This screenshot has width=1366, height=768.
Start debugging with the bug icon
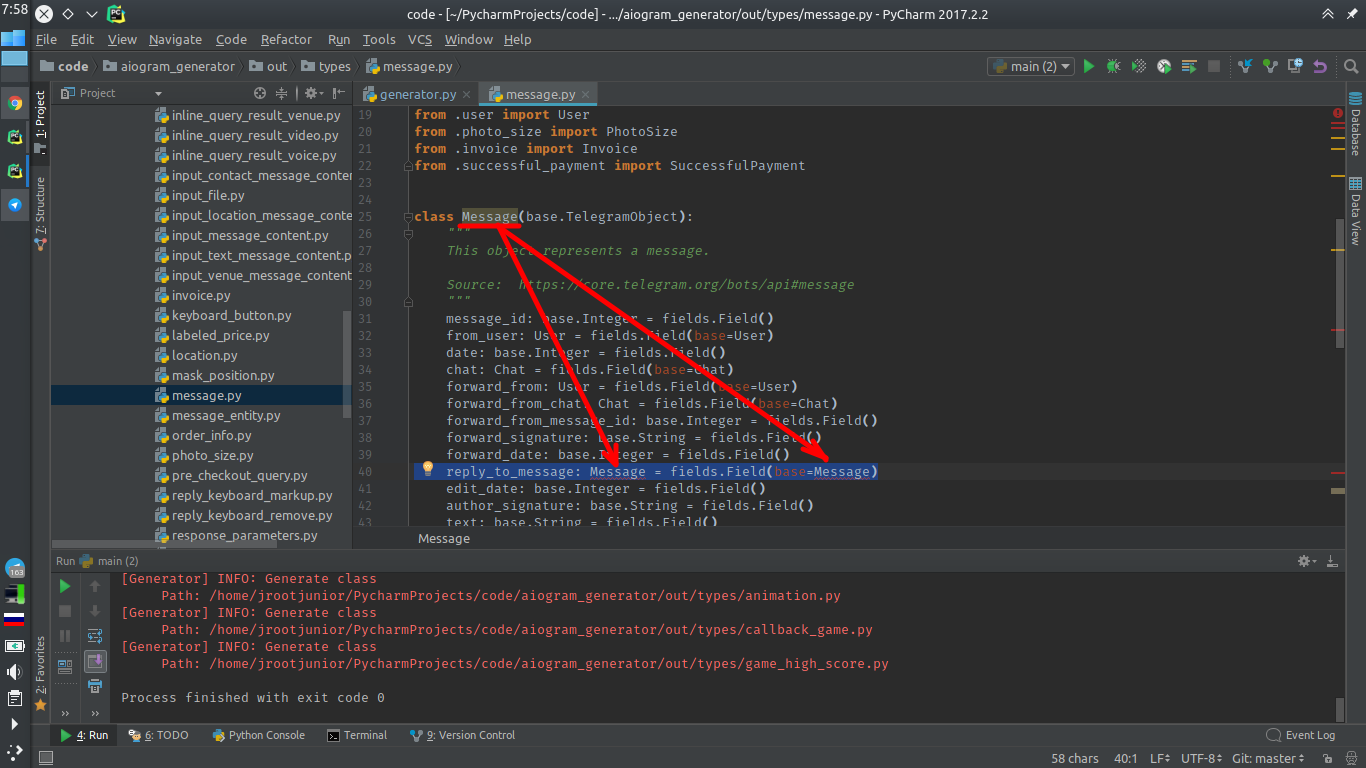(1113, 66)
